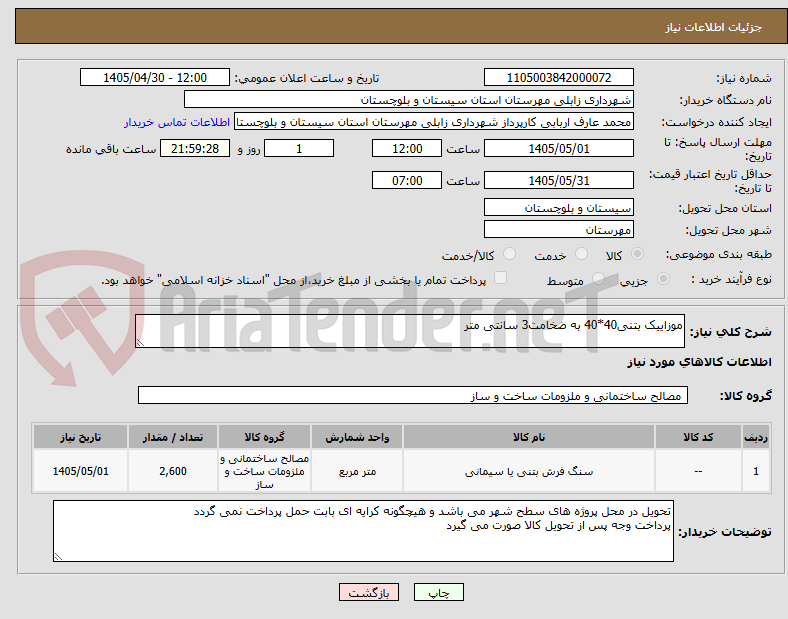Viewport: 788px width, 619px height.
Task: Click the چاپ print button
Action: (x=438, y=592)
